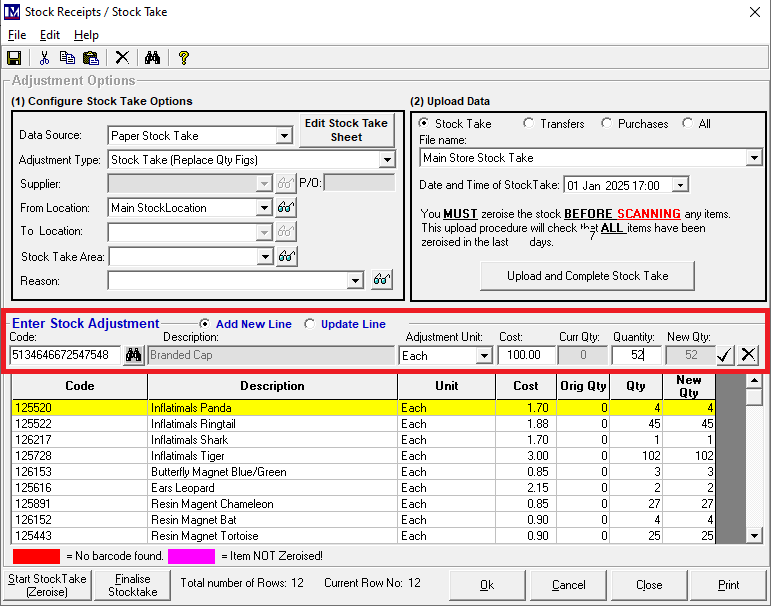Click the Finalise Stocktake button
This screenshot has width=772, height=609.
coord(132,585)
